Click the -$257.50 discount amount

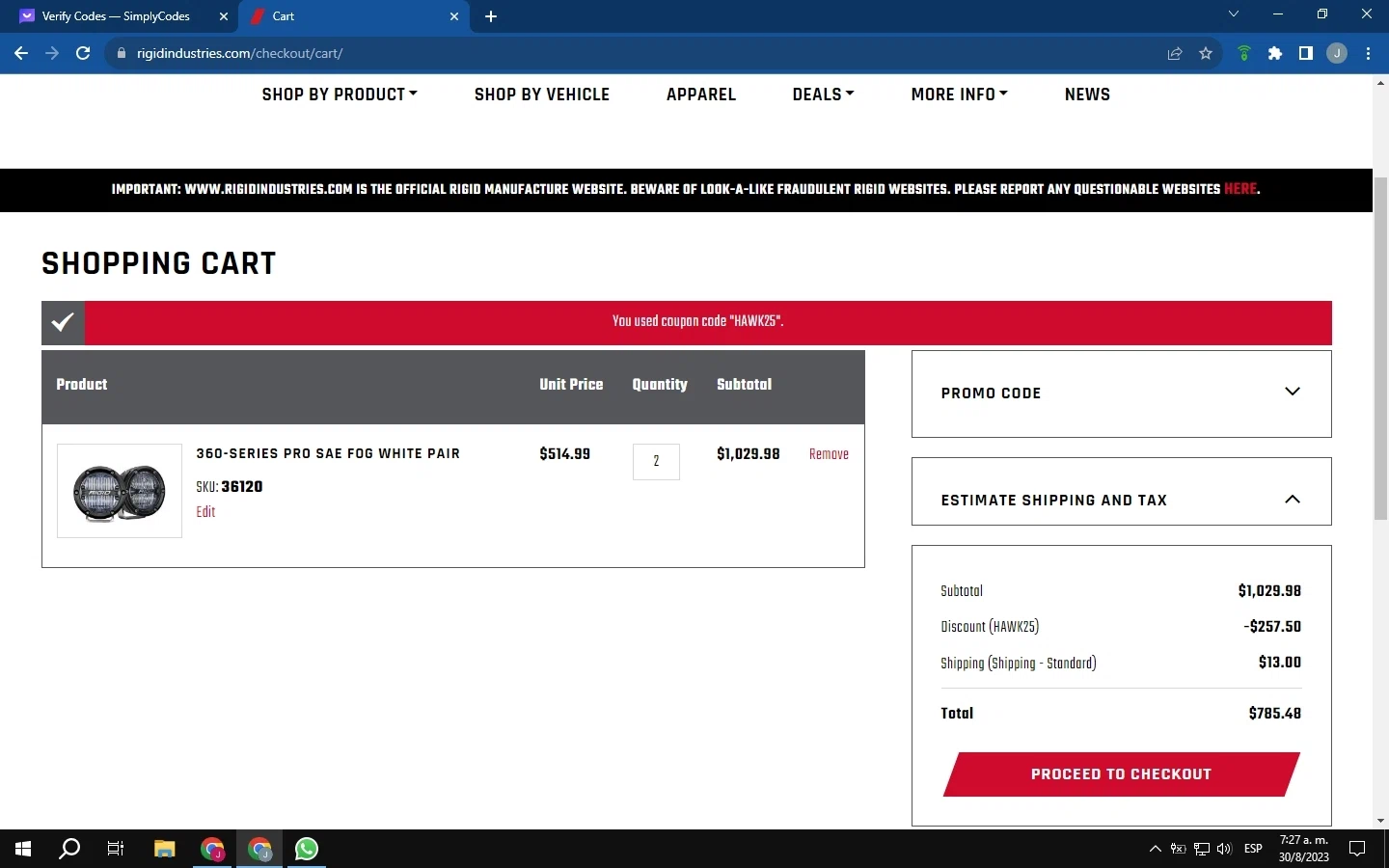(x=1272, y=627)
